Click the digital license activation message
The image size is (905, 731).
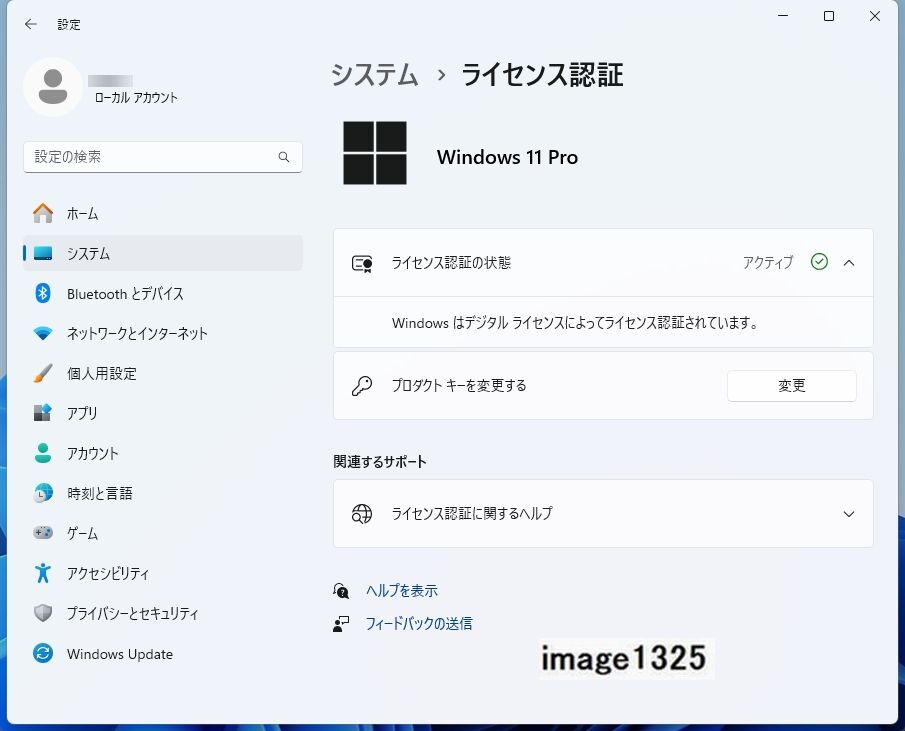(575, 323)
